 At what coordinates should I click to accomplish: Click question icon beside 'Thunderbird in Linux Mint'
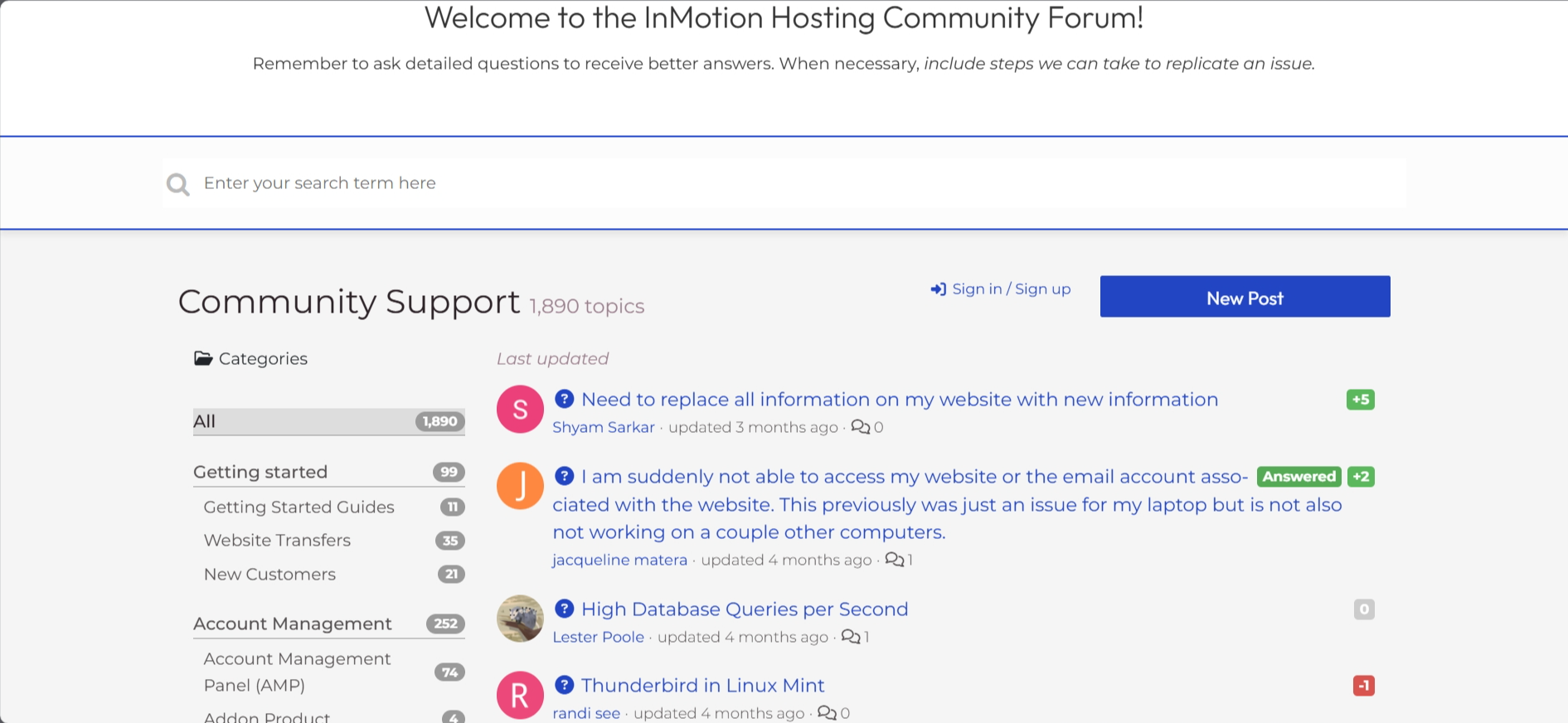point(565,685)
